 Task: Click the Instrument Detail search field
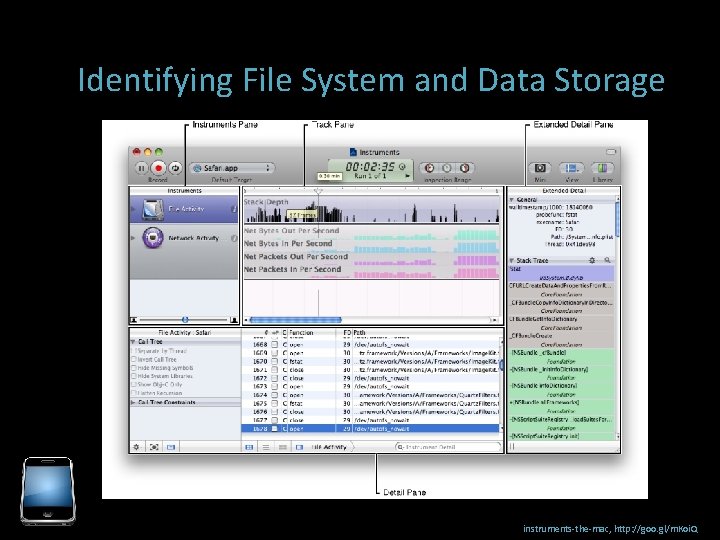[x=448, y=447]
